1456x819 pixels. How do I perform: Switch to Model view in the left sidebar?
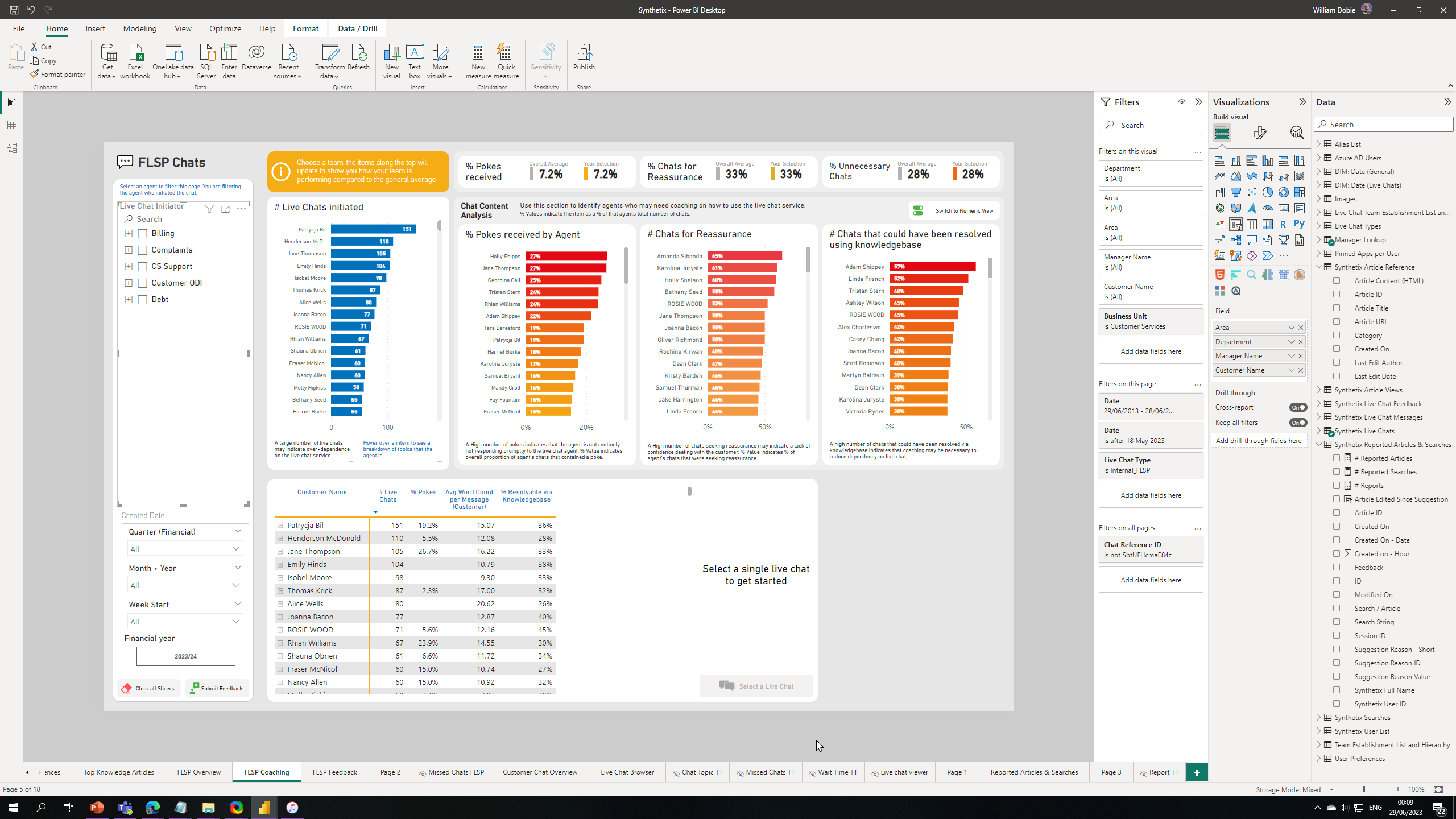[x=12, y=148]
